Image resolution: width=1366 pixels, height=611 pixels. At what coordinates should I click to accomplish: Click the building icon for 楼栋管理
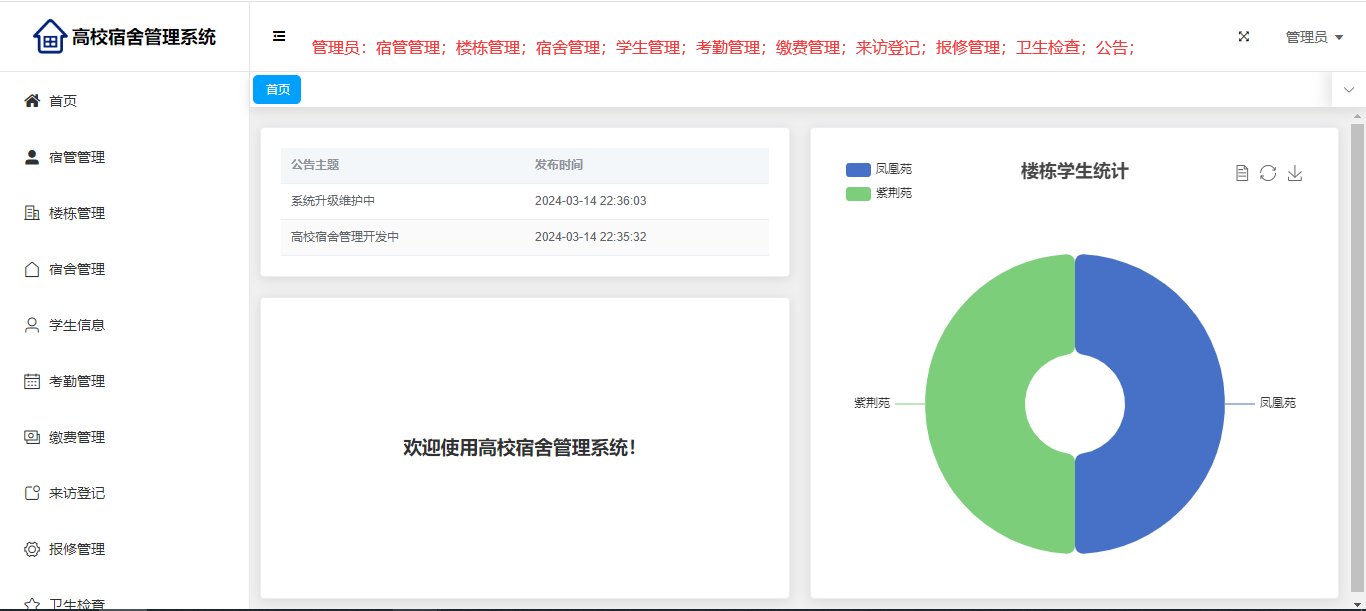tap(32, 213)
